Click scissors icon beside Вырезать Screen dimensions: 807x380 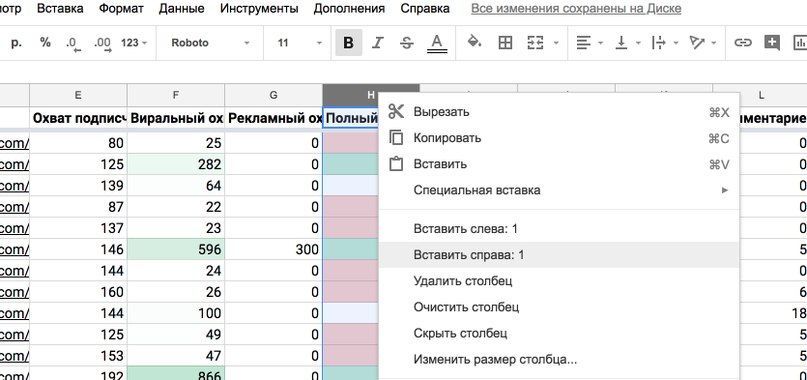(396, 111)
